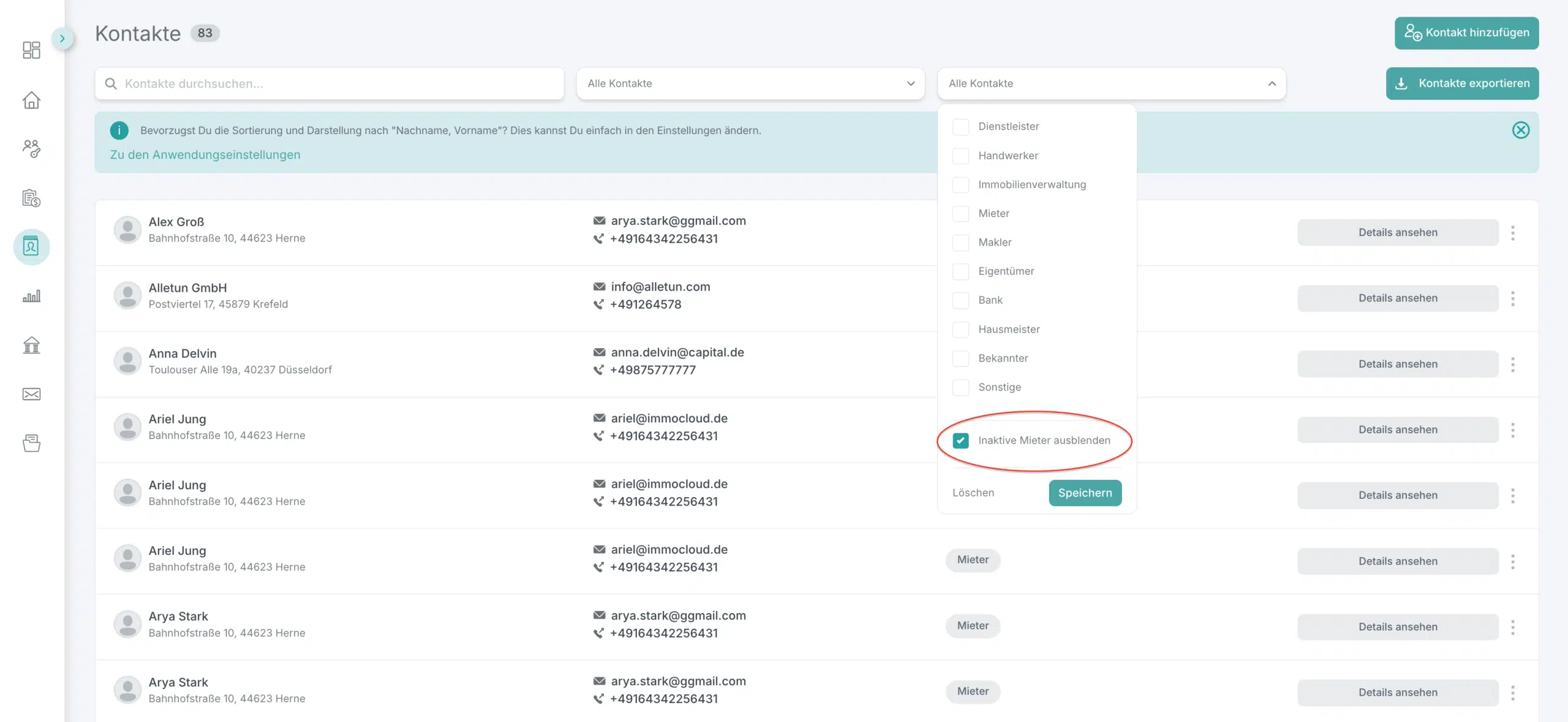Open the three-dot menu for Anna Delvin
Image resolution: width=1568 pixels, height=722 pixels.
1513,364
